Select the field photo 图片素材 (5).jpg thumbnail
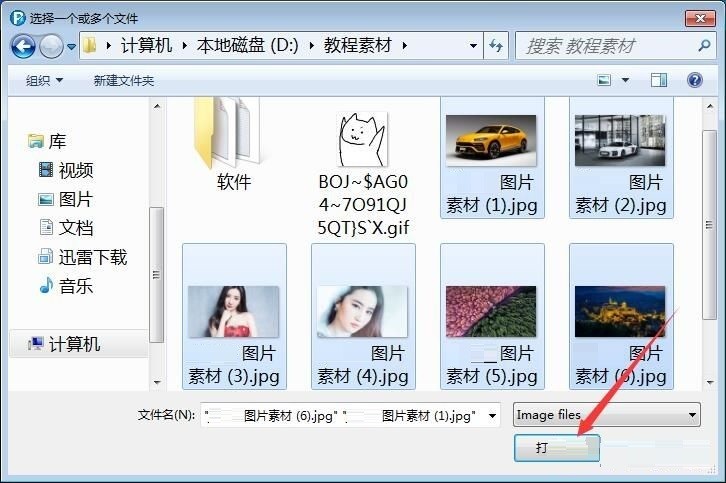This screenshot has height=483, width=726. pos(491,311)
